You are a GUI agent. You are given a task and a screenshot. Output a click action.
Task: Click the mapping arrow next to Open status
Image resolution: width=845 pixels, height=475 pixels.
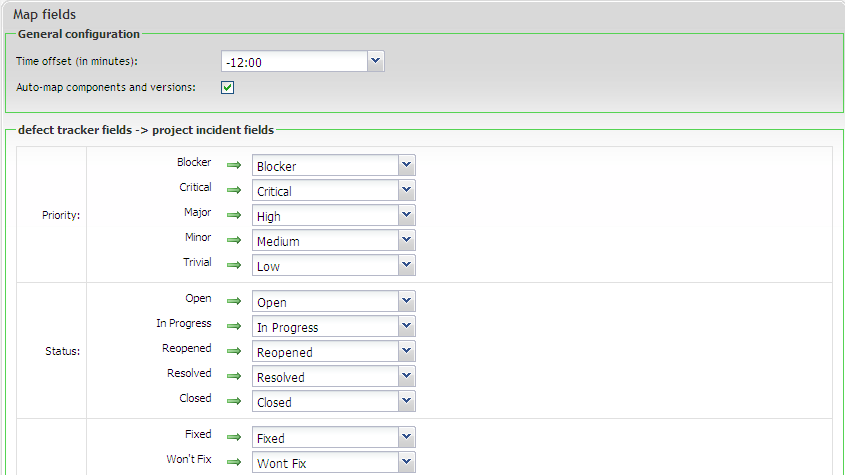click(234, 300)
